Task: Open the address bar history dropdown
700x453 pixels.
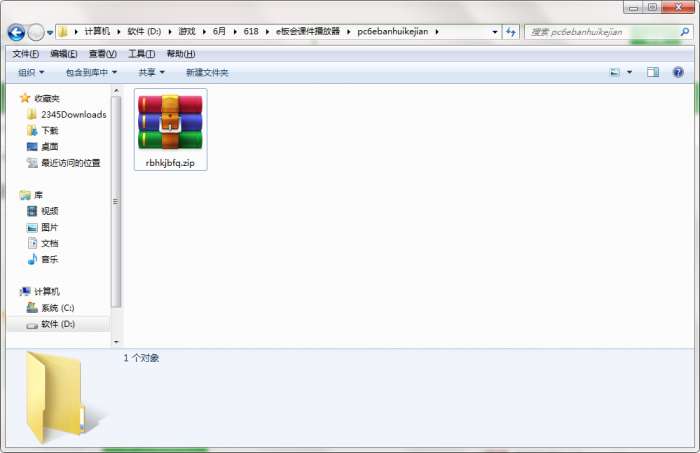Action: tap(495, 32)
